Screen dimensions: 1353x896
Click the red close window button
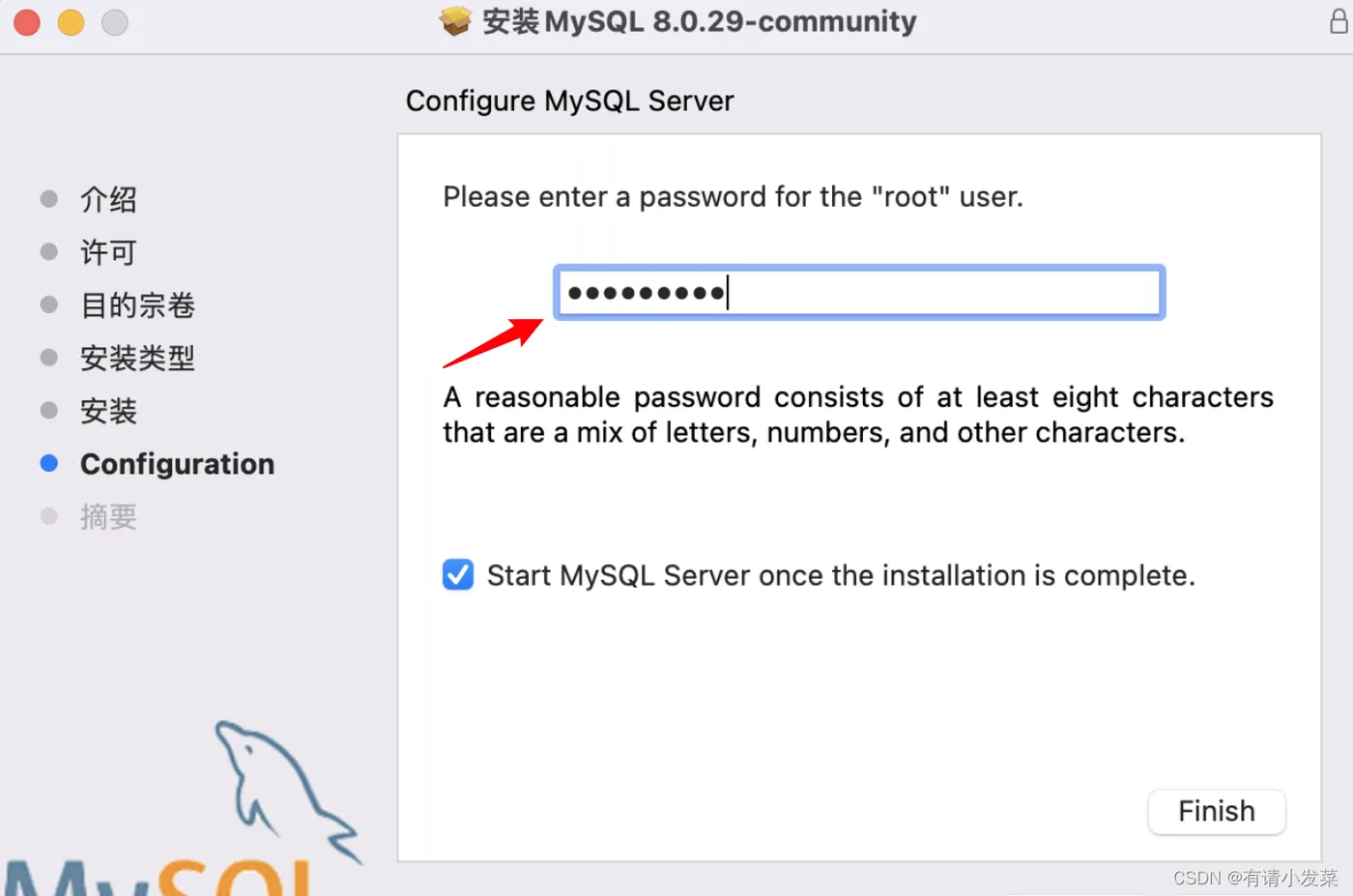coord(27,22)
